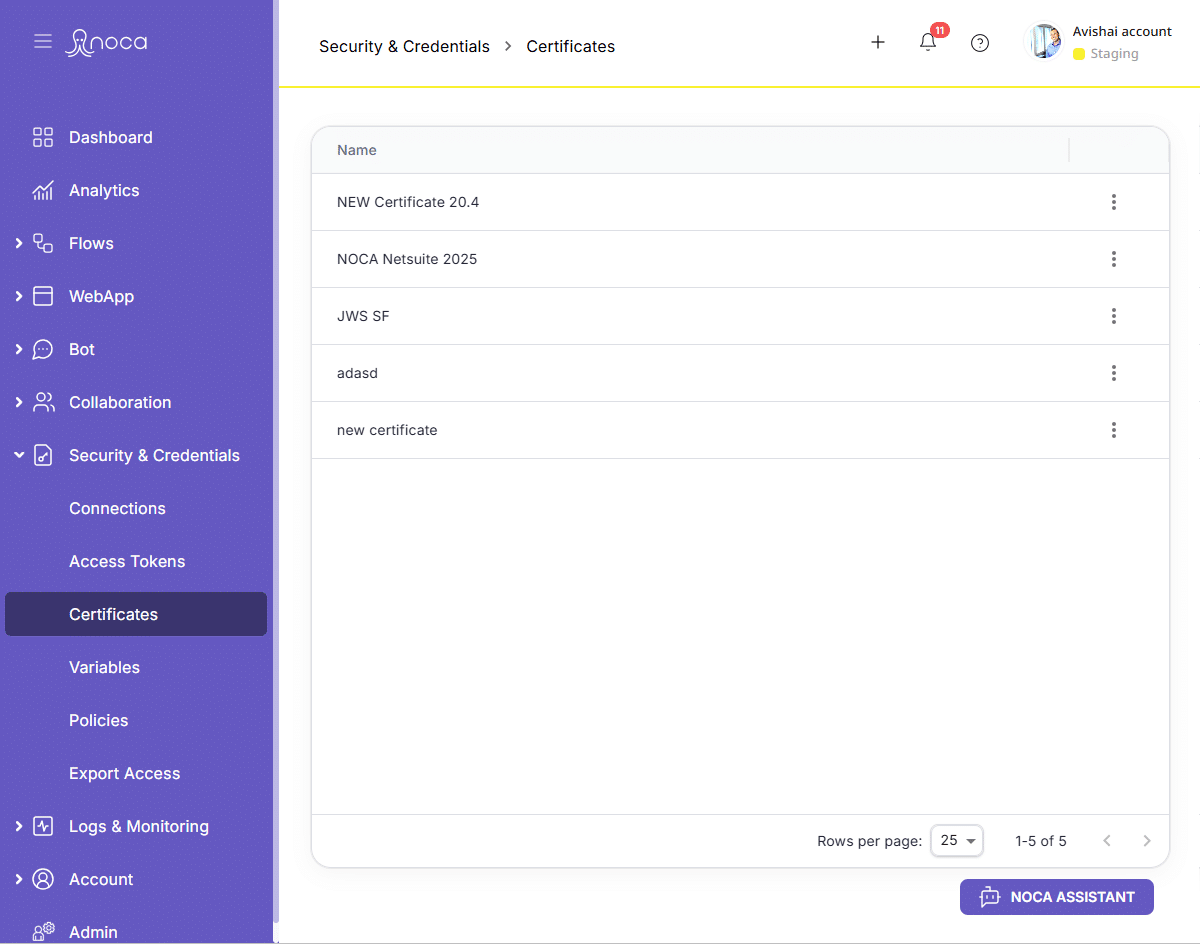The image size is (1200, 944).
Task: Select Variables in the sidebar
Action: 104,667
